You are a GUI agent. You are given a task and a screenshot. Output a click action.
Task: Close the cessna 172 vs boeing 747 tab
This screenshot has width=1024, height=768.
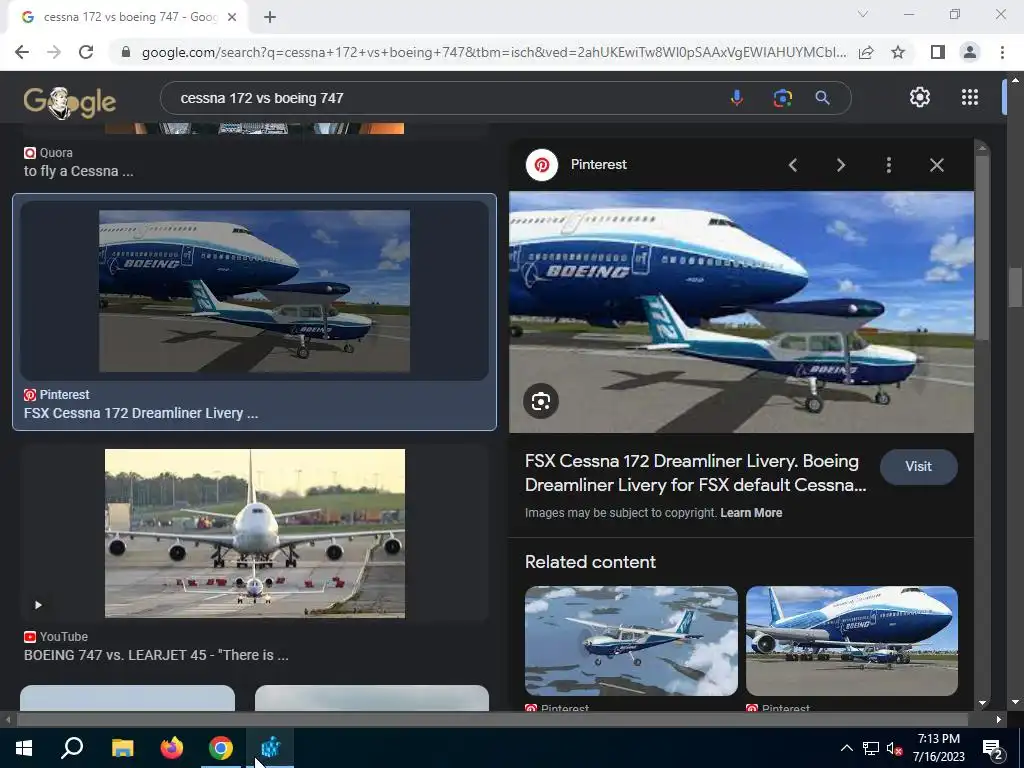(x=232, y=17)
